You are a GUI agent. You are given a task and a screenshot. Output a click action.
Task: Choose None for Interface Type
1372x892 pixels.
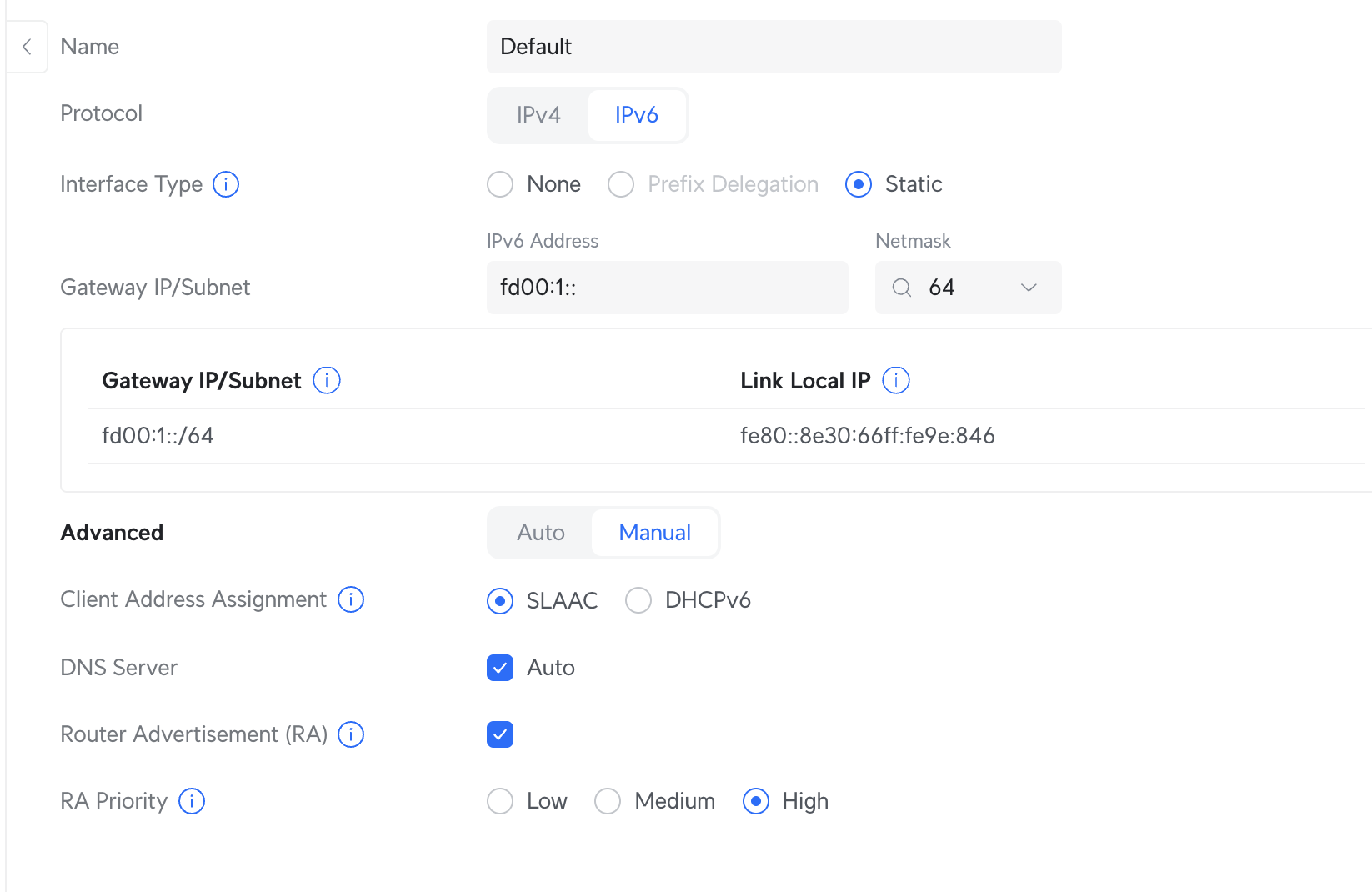(x=500, y=184)
